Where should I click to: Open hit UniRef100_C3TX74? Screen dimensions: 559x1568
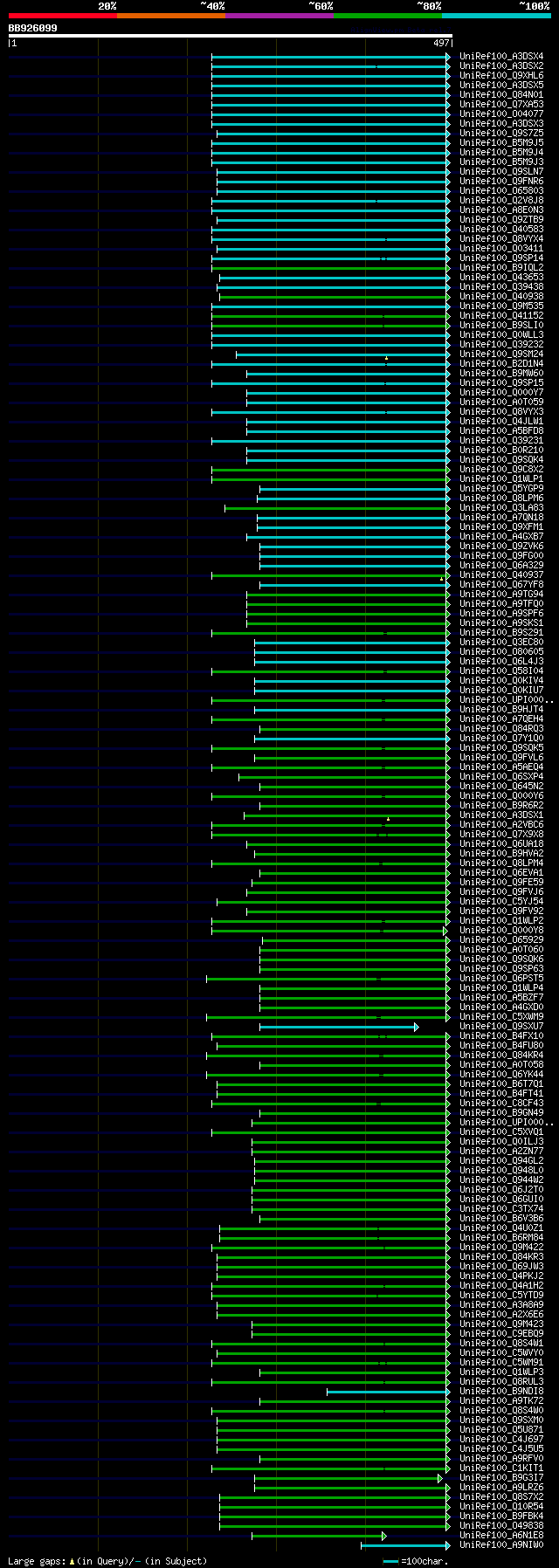click(x=501, y=1208)
